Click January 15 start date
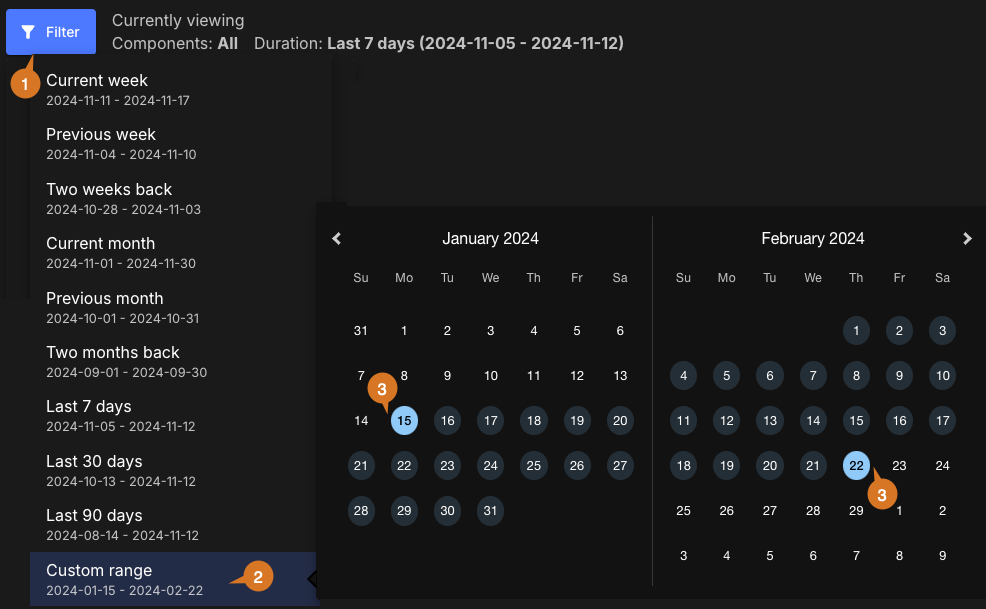Image resolution: width=986 pixels, height=609 pixels. 404,421
